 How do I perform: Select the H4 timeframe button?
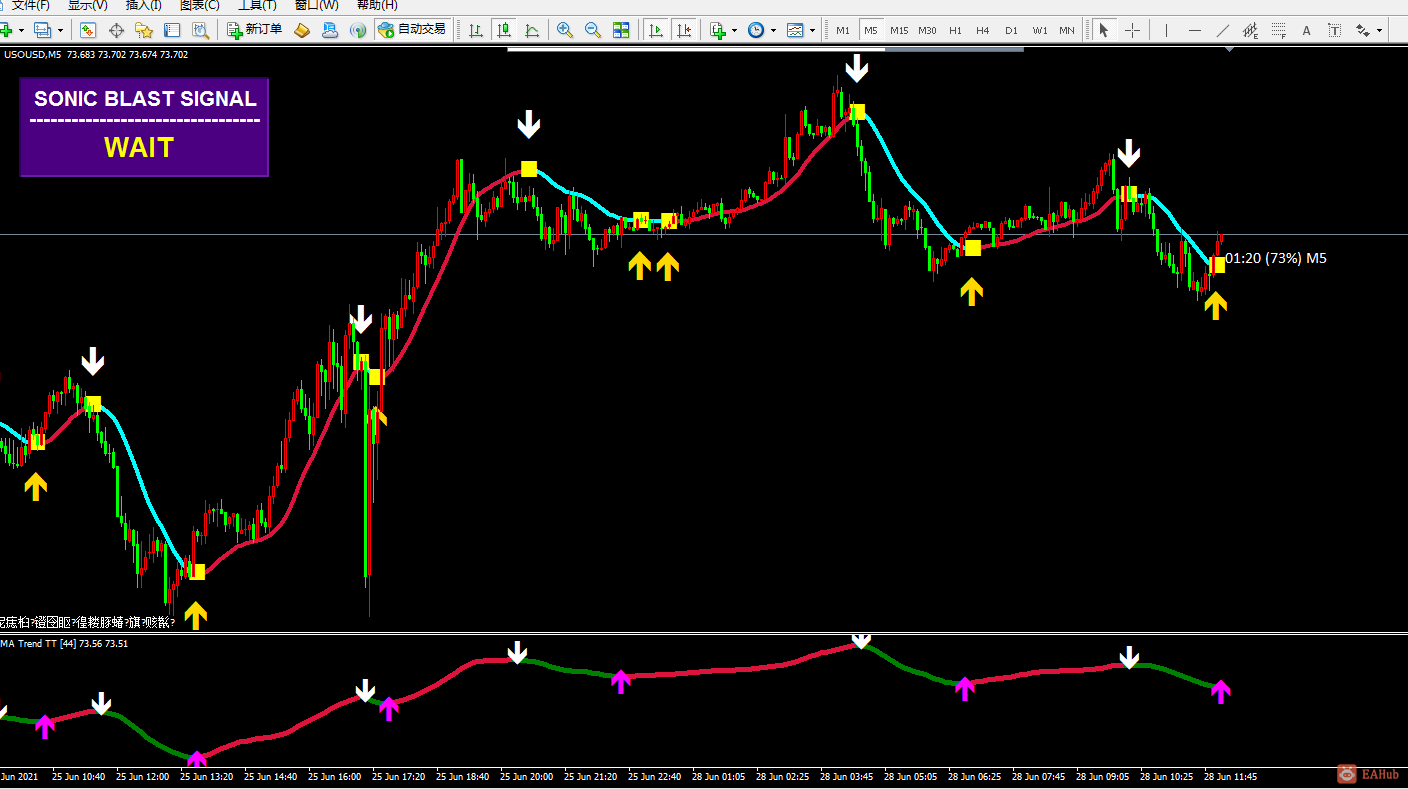click(983, 30)
